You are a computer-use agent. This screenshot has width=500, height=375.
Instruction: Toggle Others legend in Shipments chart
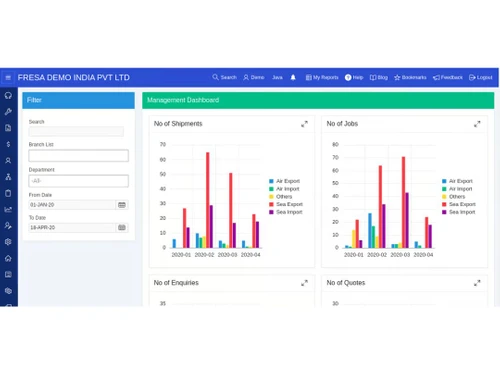(280, 196)
